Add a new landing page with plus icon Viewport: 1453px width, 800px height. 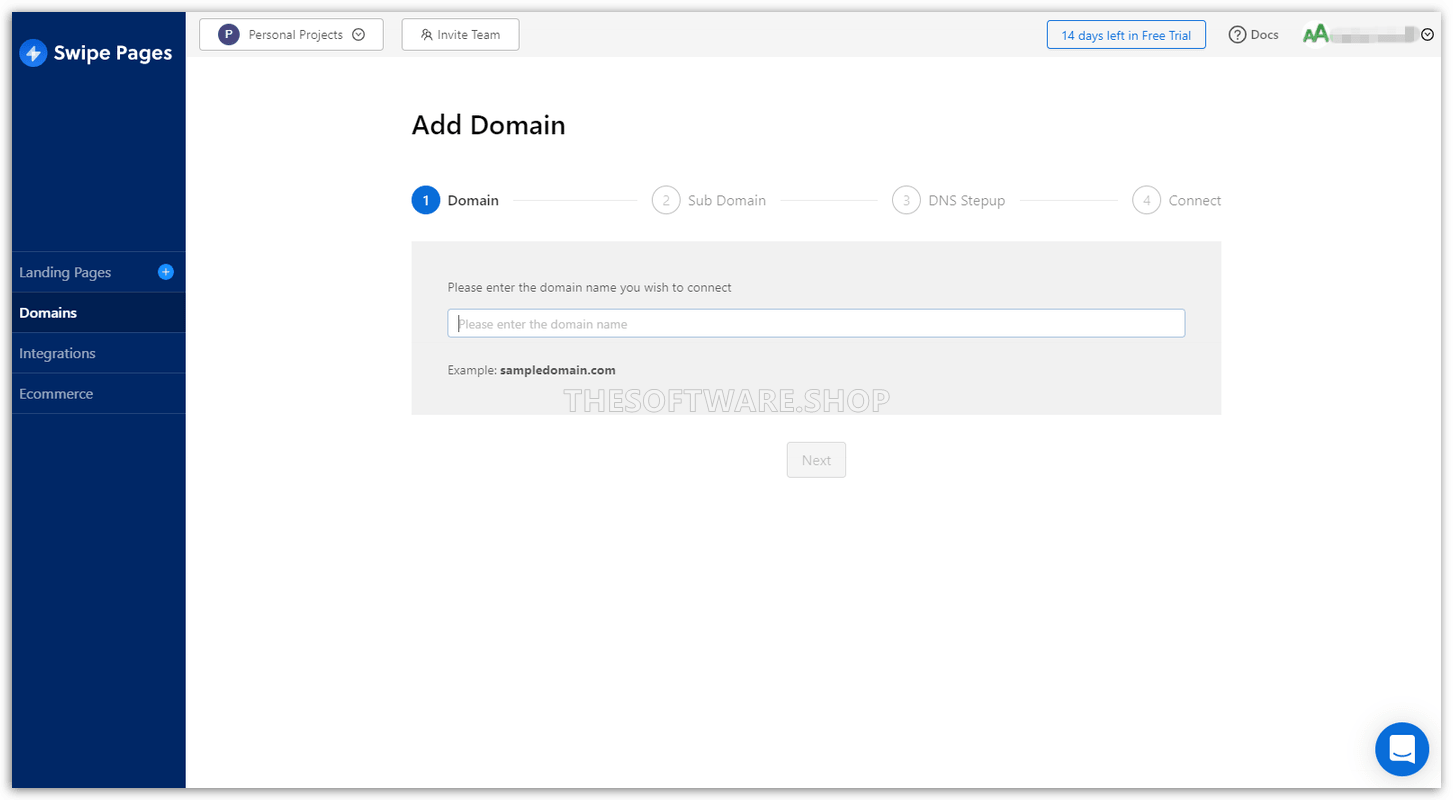pos(166,272)
